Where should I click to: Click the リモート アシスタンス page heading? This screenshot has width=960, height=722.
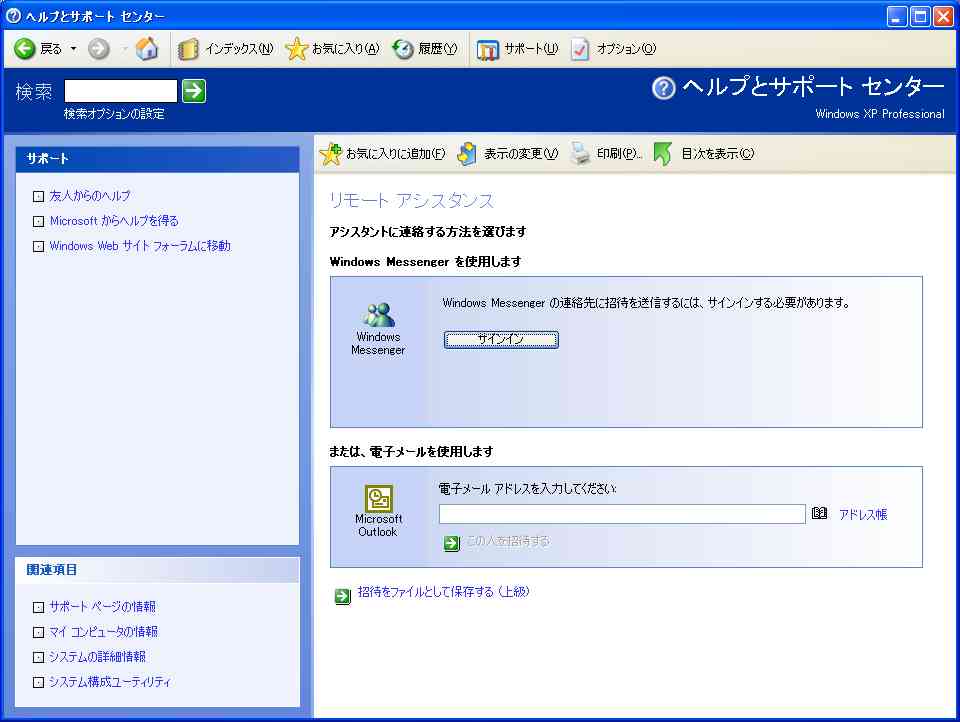click(x=411, y=200)
